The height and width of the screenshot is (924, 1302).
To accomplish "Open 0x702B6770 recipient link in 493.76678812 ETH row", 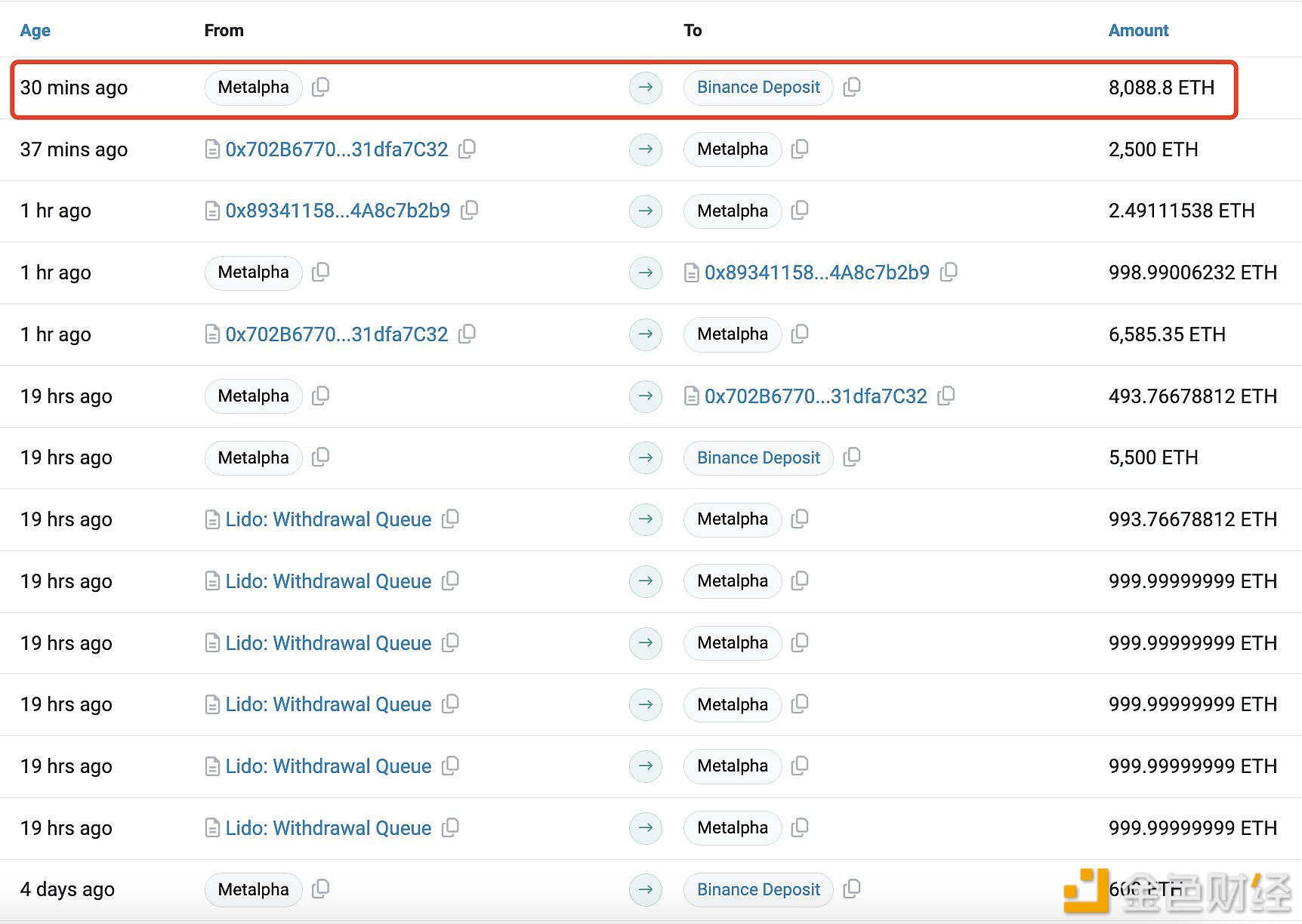I will pyautogui.click(x=816, y=396).
